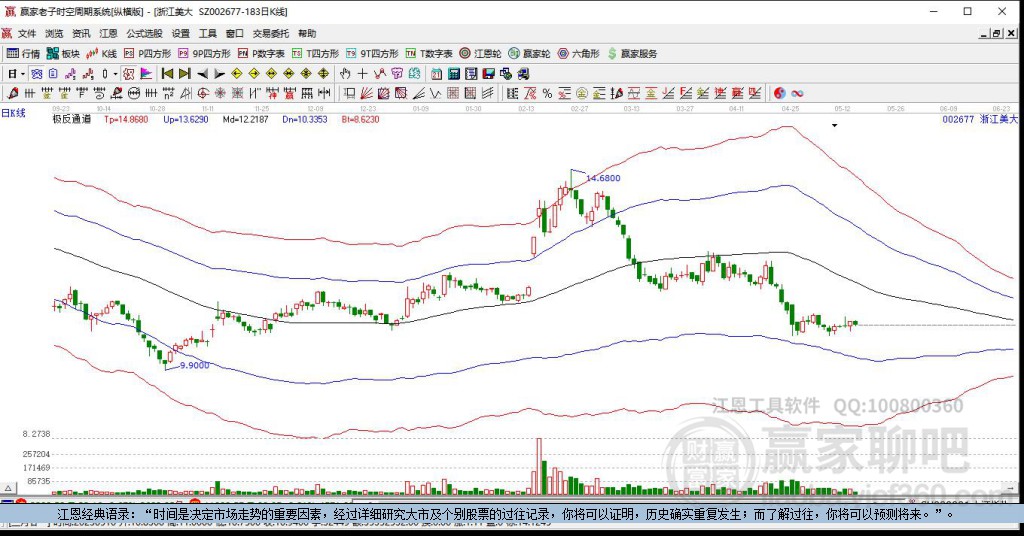
Task: Click the 9.9000 low price marker
Action: point(195,366)
